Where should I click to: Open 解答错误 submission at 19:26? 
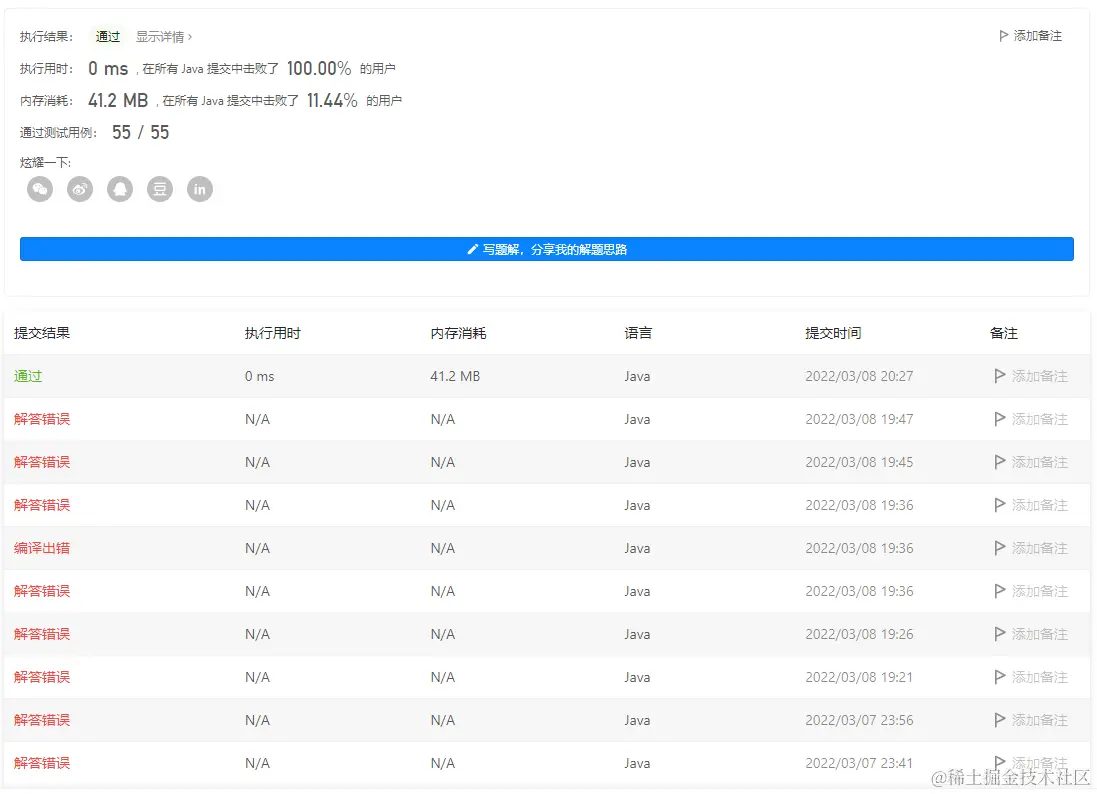pyautogui.click(x=42, y=635)
